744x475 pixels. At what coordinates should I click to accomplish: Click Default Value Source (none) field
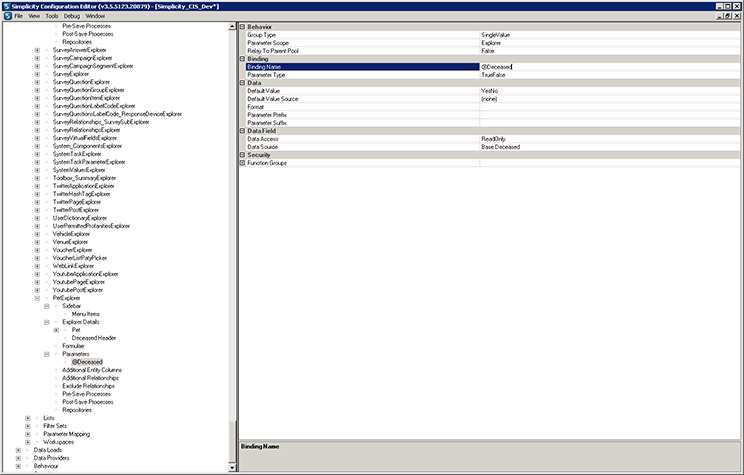(x=609, y=99)
